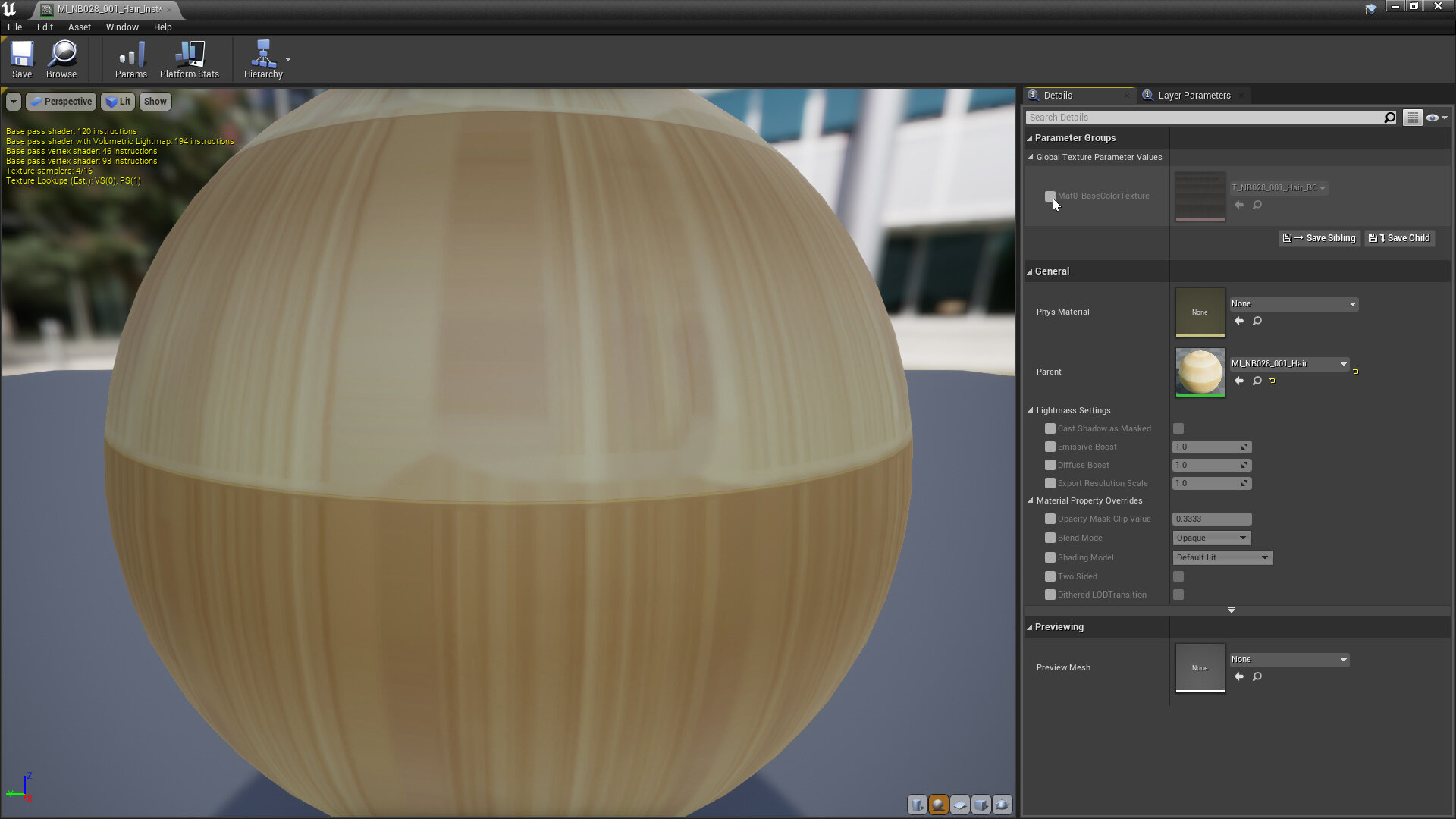Open the Perspective view mode menu
The width and height of the screenshot is (1456, 819).
tap(61, 102)
